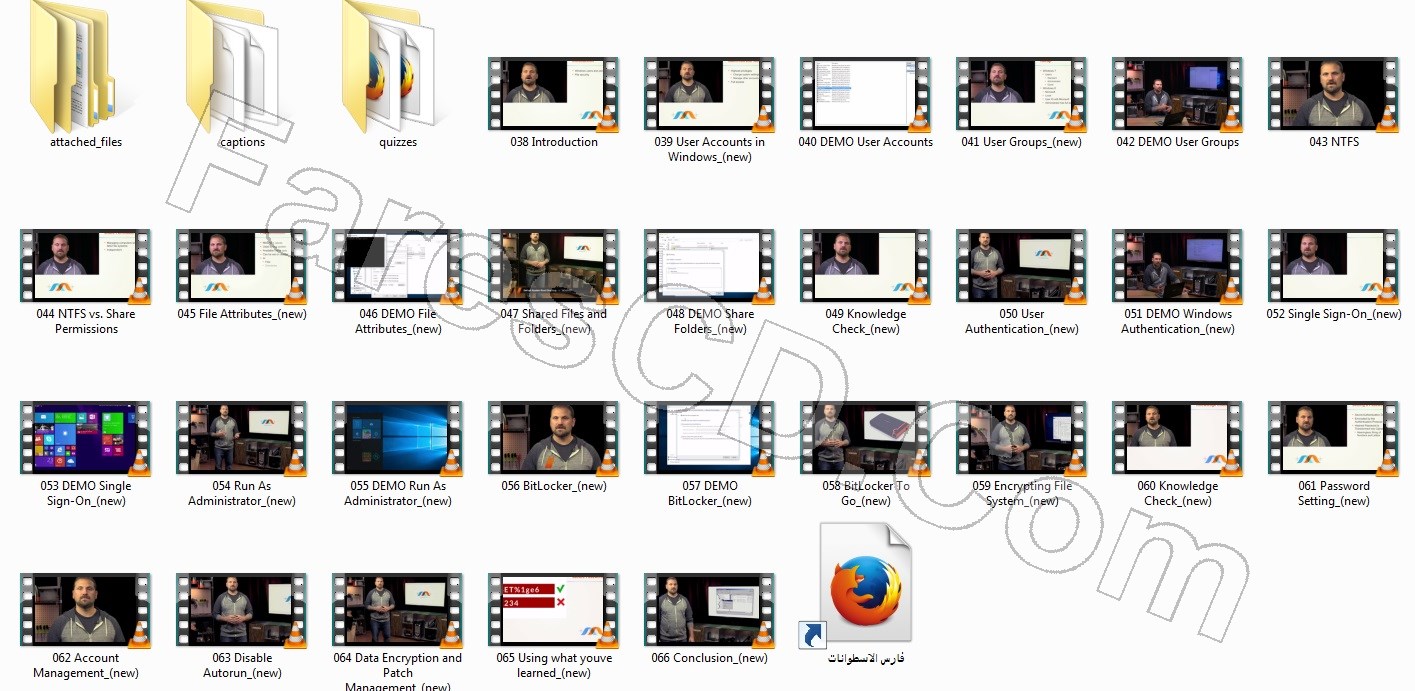Select the 040 DEMO User Accounts video
The width and height of the screenshot is (1415, 691).
click(x=866, y=94)
